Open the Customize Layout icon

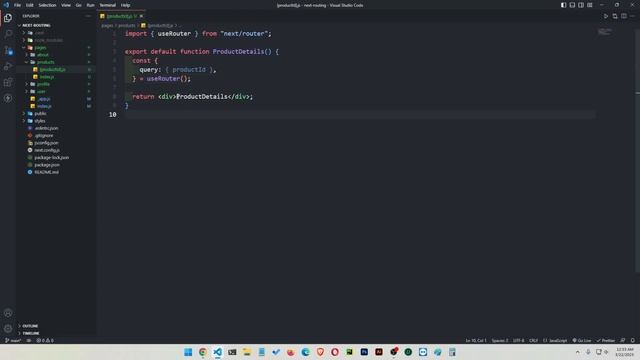590,5
